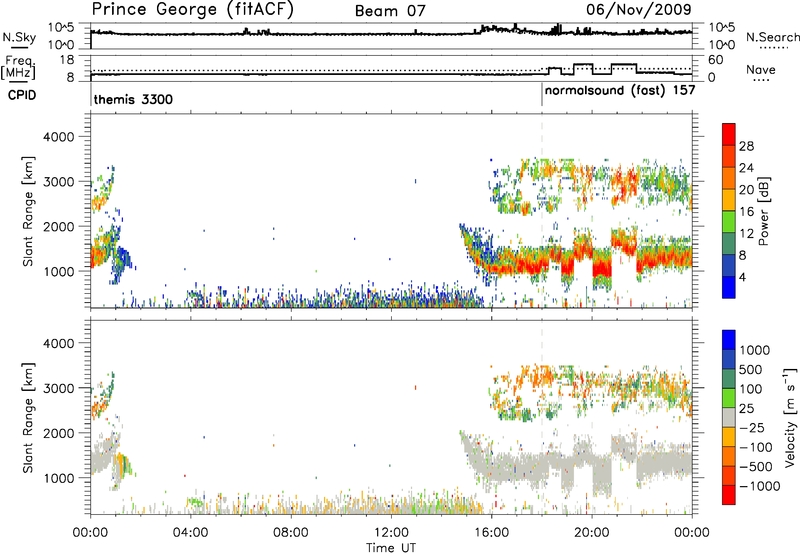800x554 pixels.
Task: Click the date "06/Nov/2009"
Action: (x=639, y=9)
